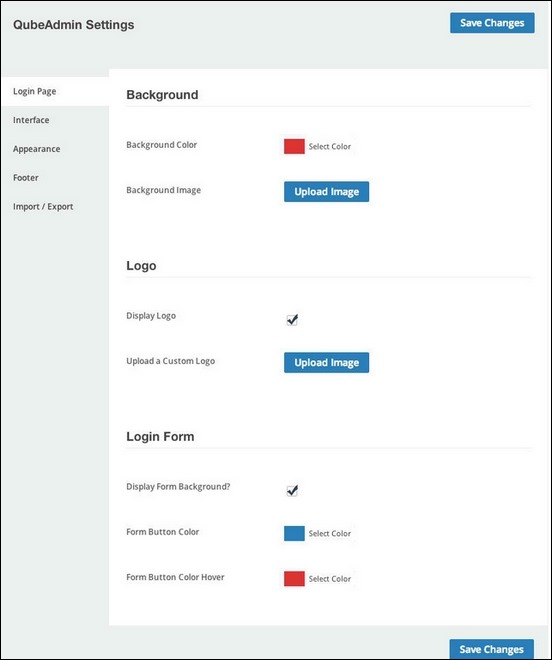Upload a Background Image
552x660 pixels.
326,192
